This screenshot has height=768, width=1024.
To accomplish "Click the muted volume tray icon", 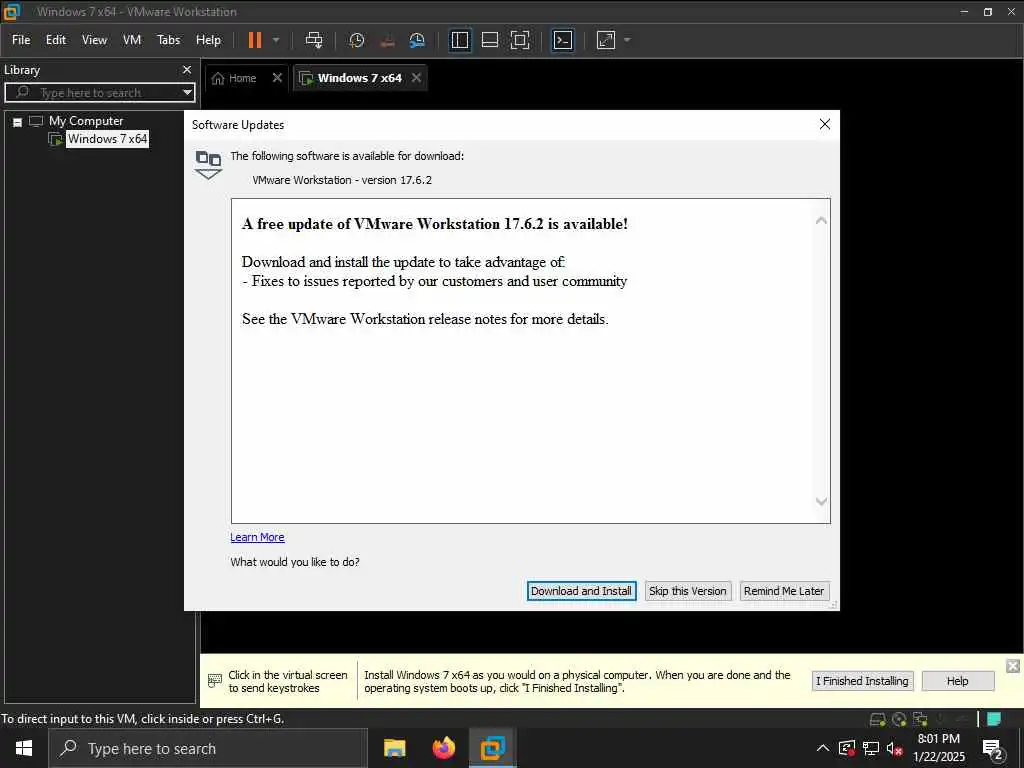I will coord(895,748).
